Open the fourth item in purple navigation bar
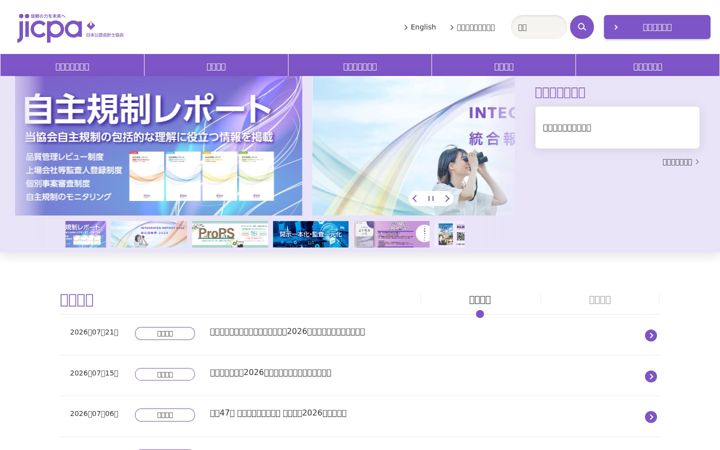The width and height of the screenshot is (720, 450). (x=504, y=65)
